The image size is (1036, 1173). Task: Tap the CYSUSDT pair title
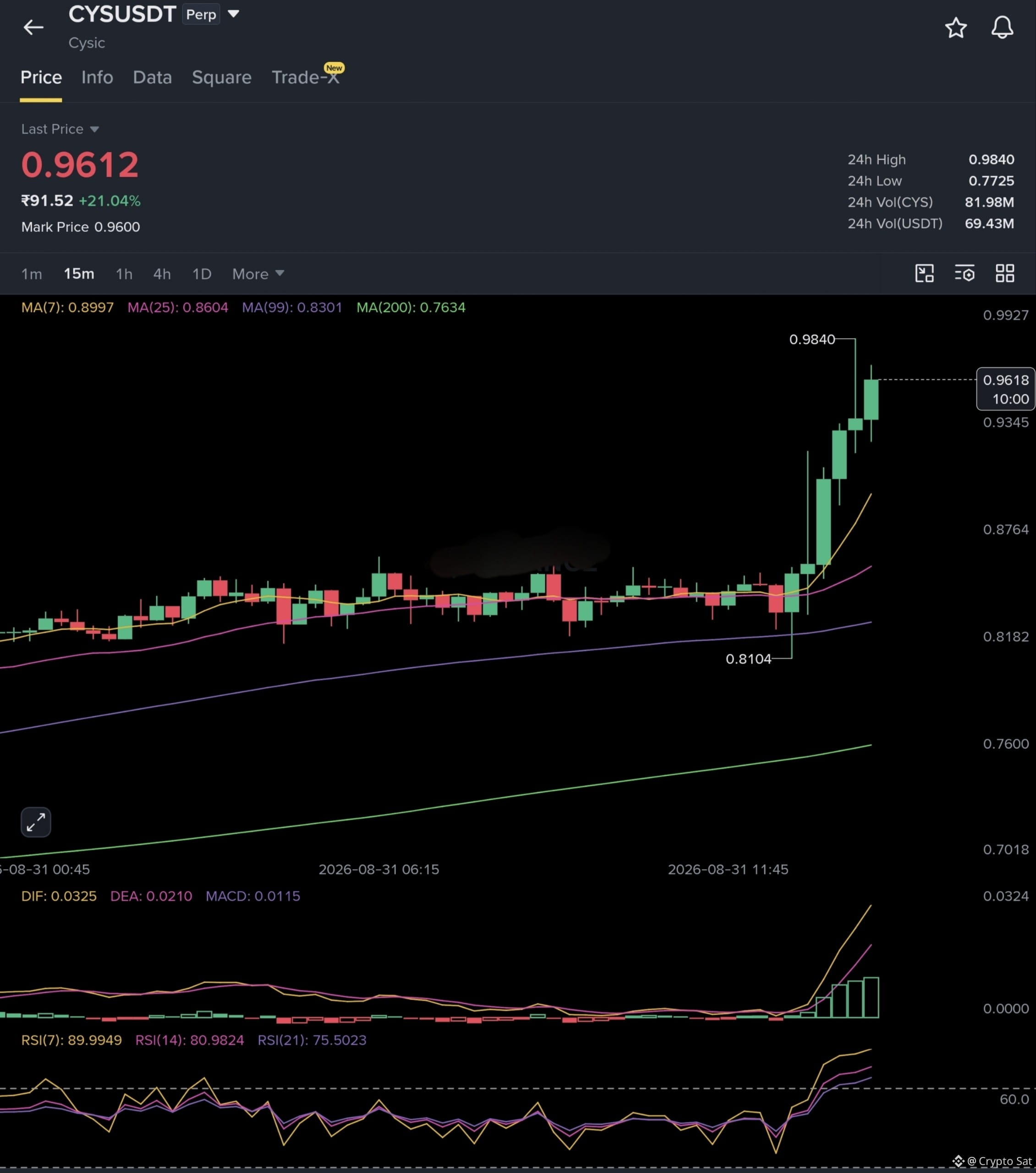click(x=122, y=14)
